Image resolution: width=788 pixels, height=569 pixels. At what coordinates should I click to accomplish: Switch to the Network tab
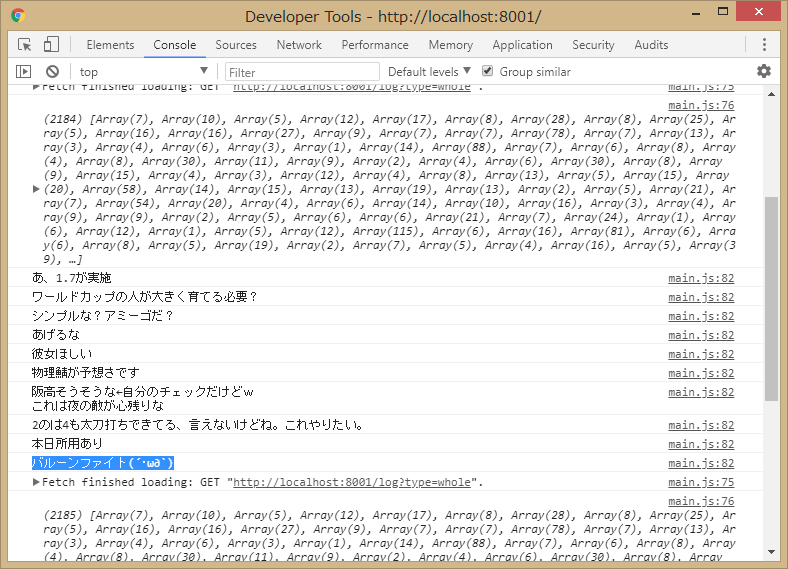(299, 45)
